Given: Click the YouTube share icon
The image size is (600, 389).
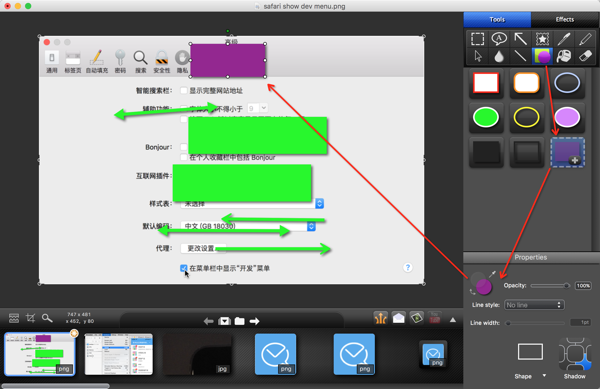Looking at the screenshot, I should 435,318.
